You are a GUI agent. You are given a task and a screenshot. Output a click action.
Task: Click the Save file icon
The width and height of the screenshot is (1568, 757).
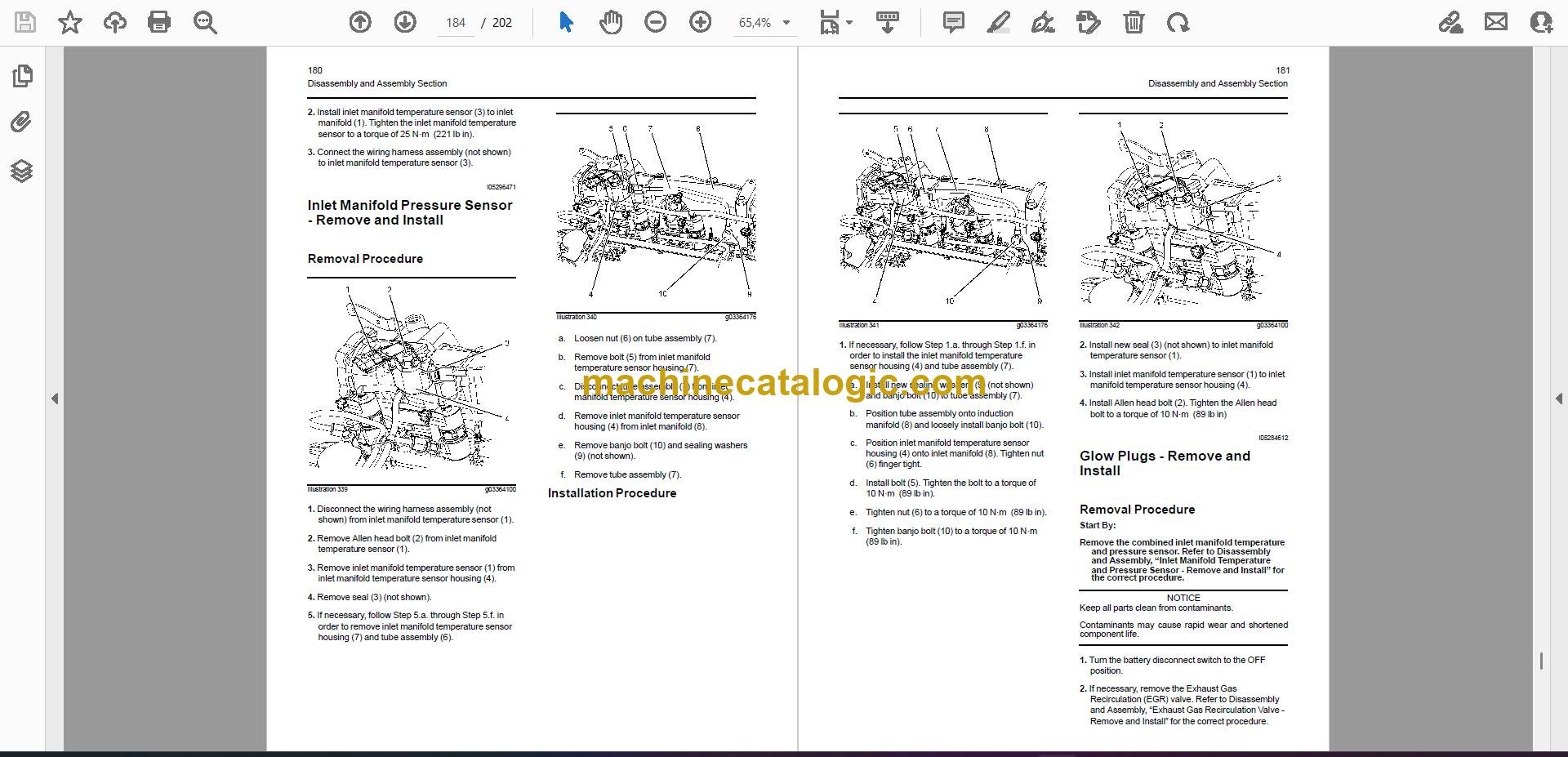(x=25, y=22)
